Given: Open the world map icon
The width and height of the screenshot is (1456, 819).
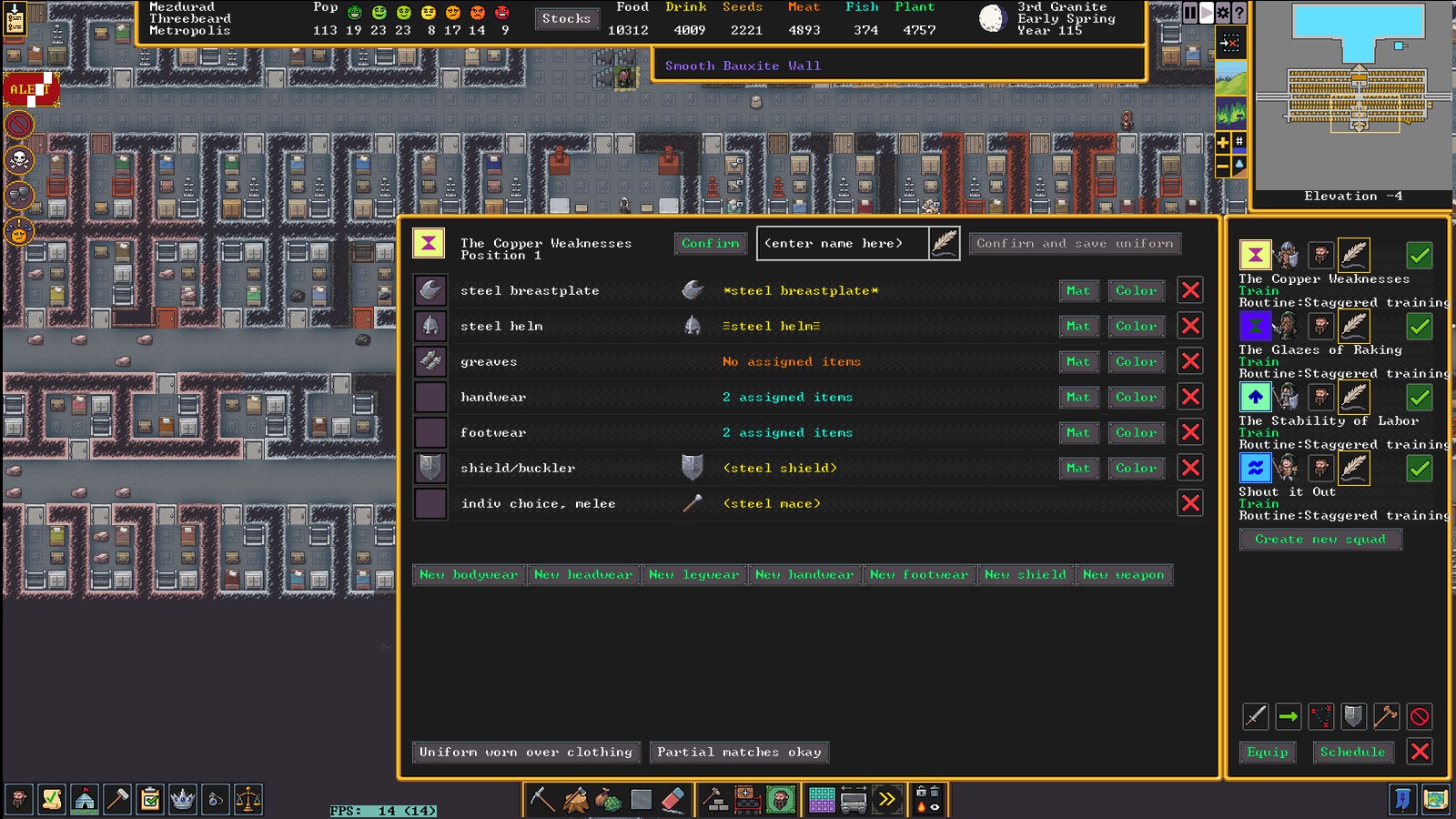Looking at the screenshot, I should (x=1435, y=800).
